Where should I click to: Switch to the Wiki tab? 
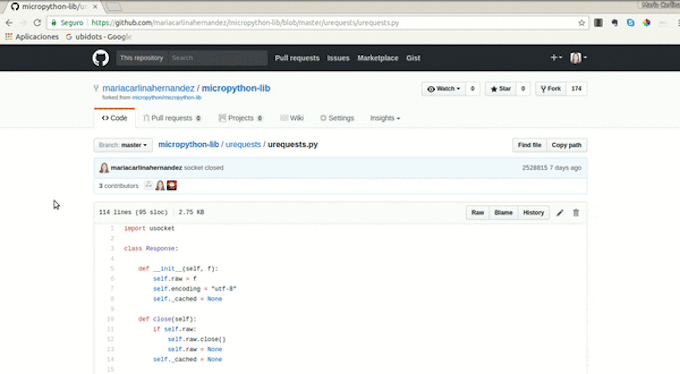(x=292, y=118)
